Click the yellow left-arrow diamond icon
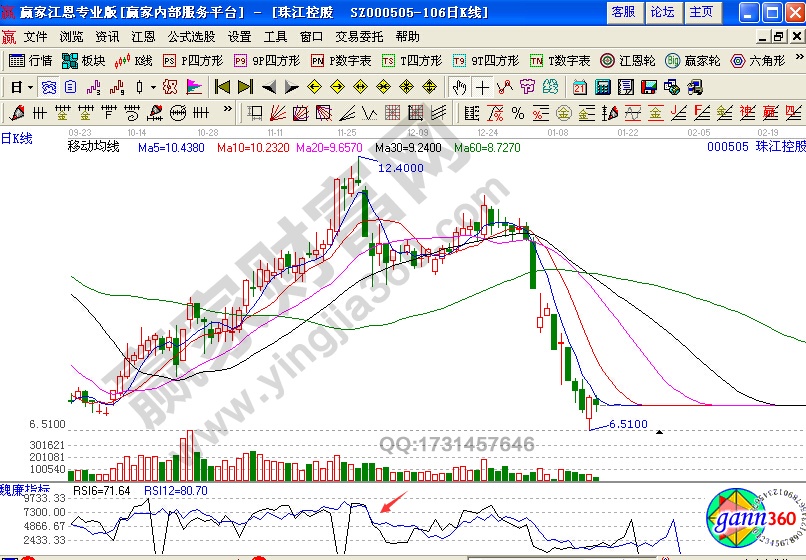The width and height of the screenshot is (806, 560). pos(314,87)
